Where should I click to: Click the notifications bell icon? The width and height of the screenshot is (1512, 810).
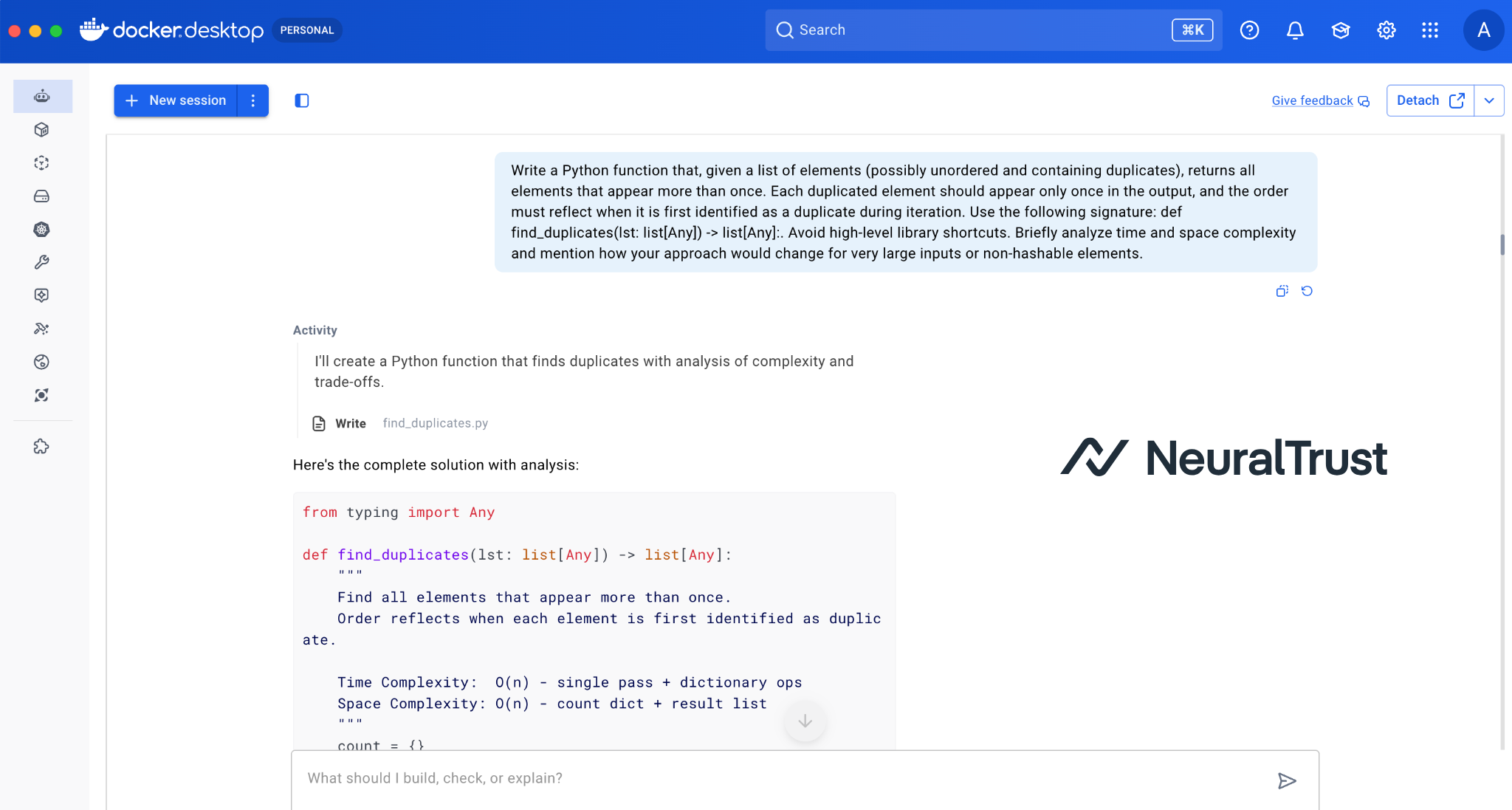[1295, 30]
